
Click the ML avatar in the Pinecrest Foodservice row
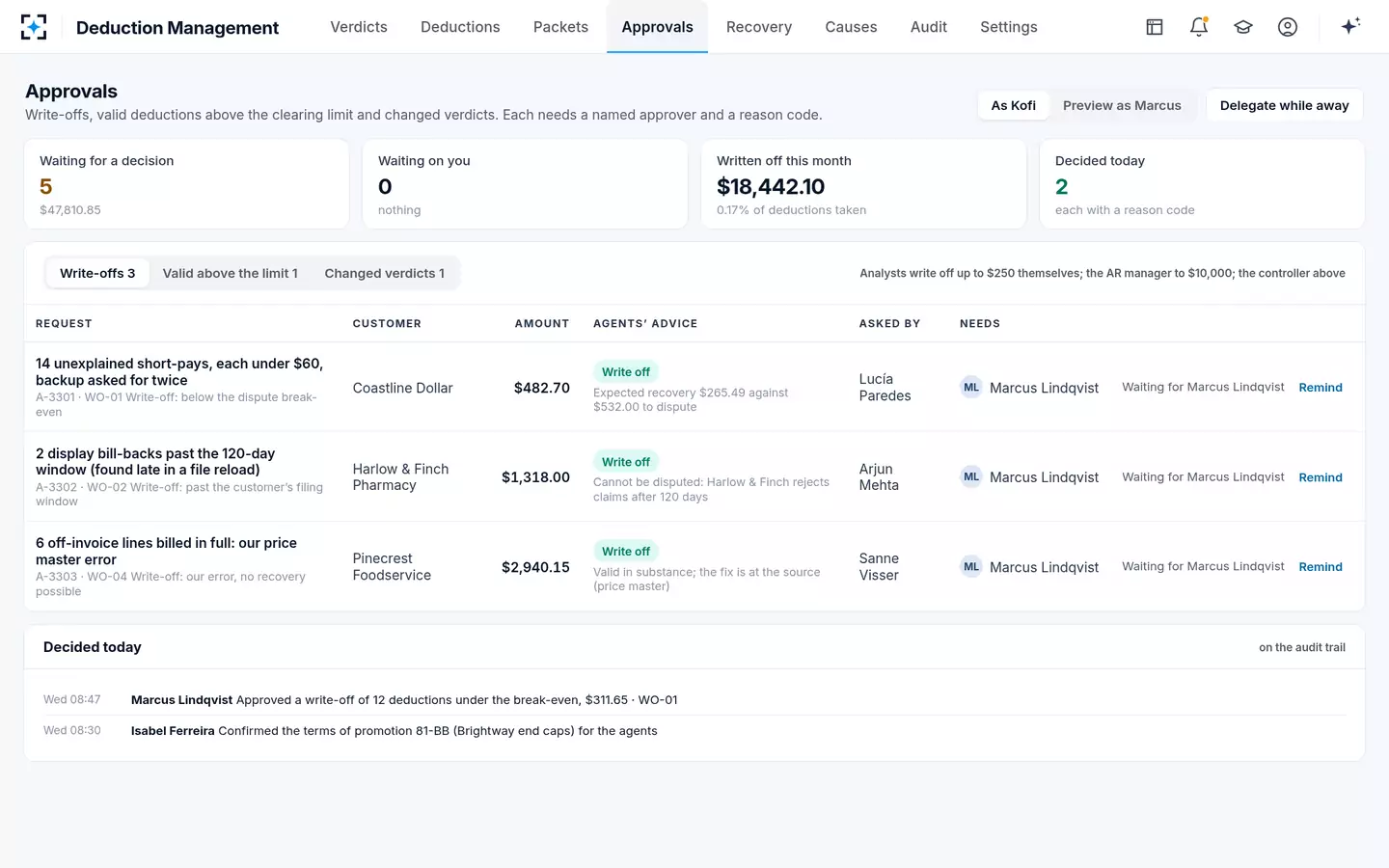point(971,567)
